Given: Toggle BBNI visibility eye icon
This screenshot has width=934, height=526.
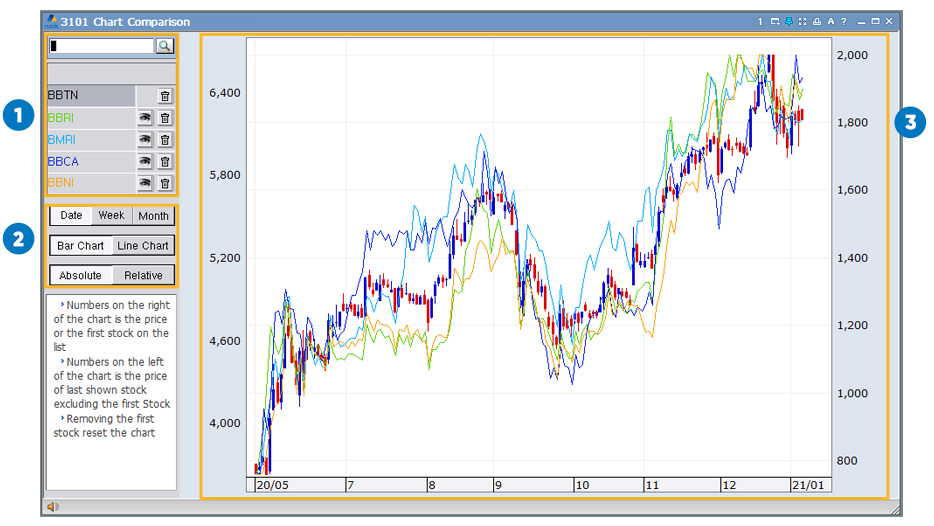Looking at the screenshot, I should (145, 183).
